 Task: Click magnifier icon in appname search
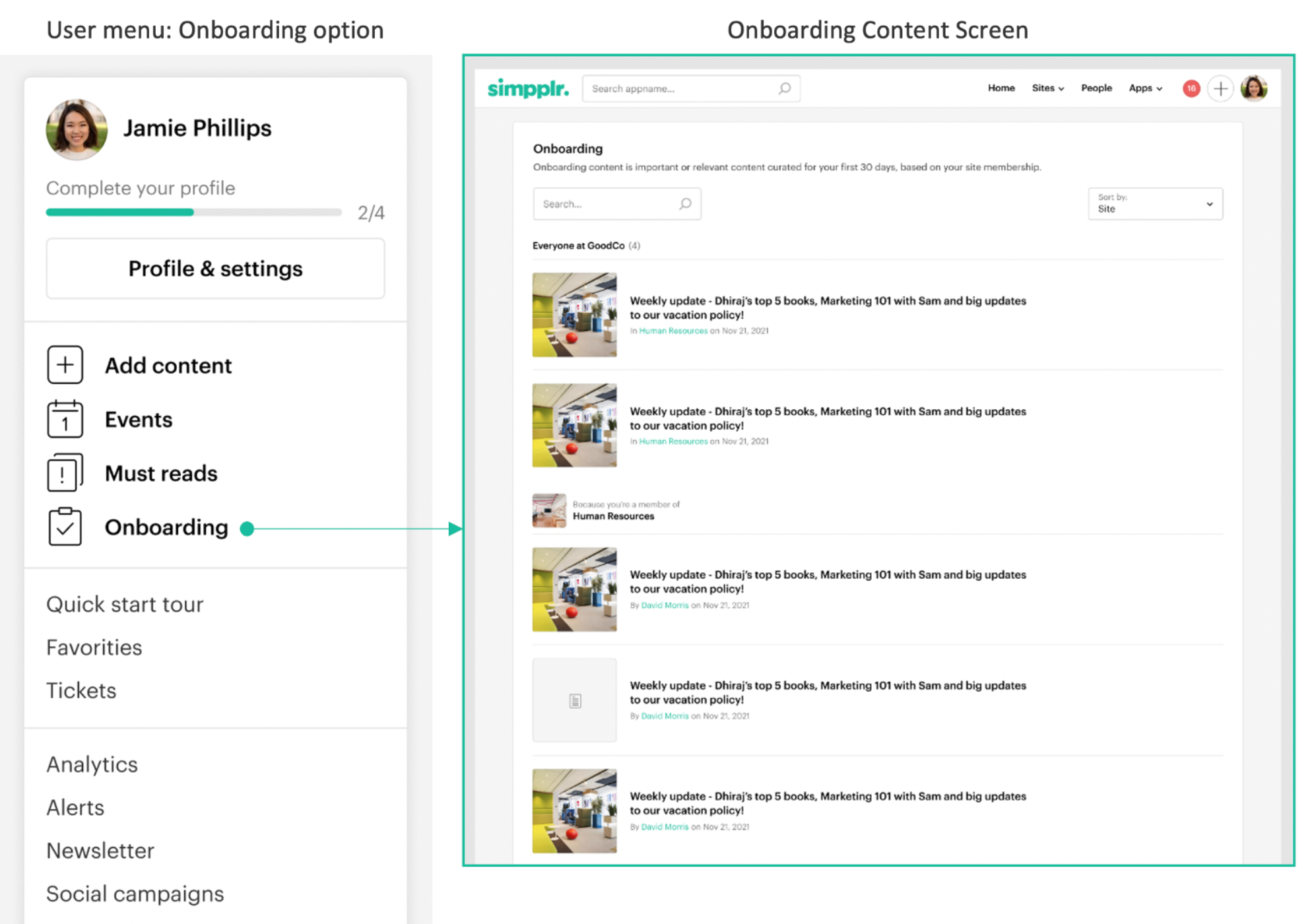pos(784,88)
